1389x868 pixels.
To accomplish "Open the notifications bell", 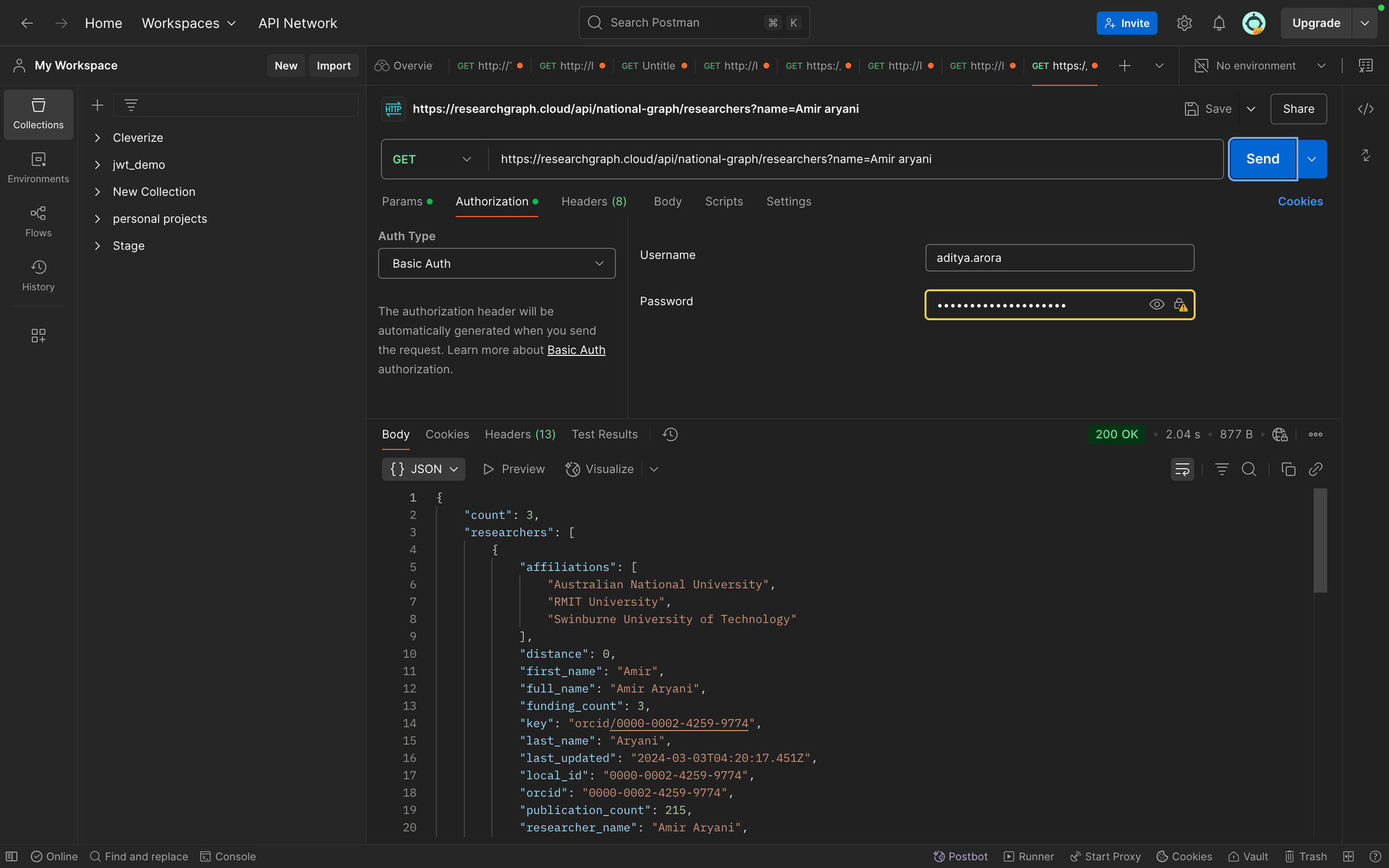I will tap(1219, 23).
